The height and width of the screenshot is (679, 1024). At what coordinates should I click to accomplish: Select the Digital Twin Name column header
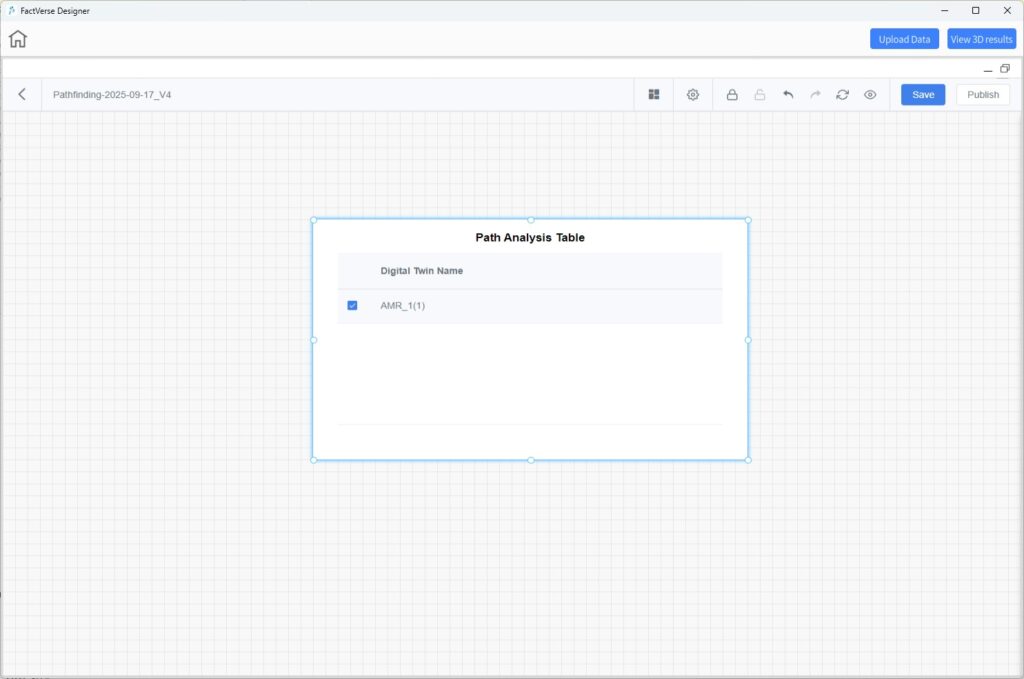coord(421,271)
